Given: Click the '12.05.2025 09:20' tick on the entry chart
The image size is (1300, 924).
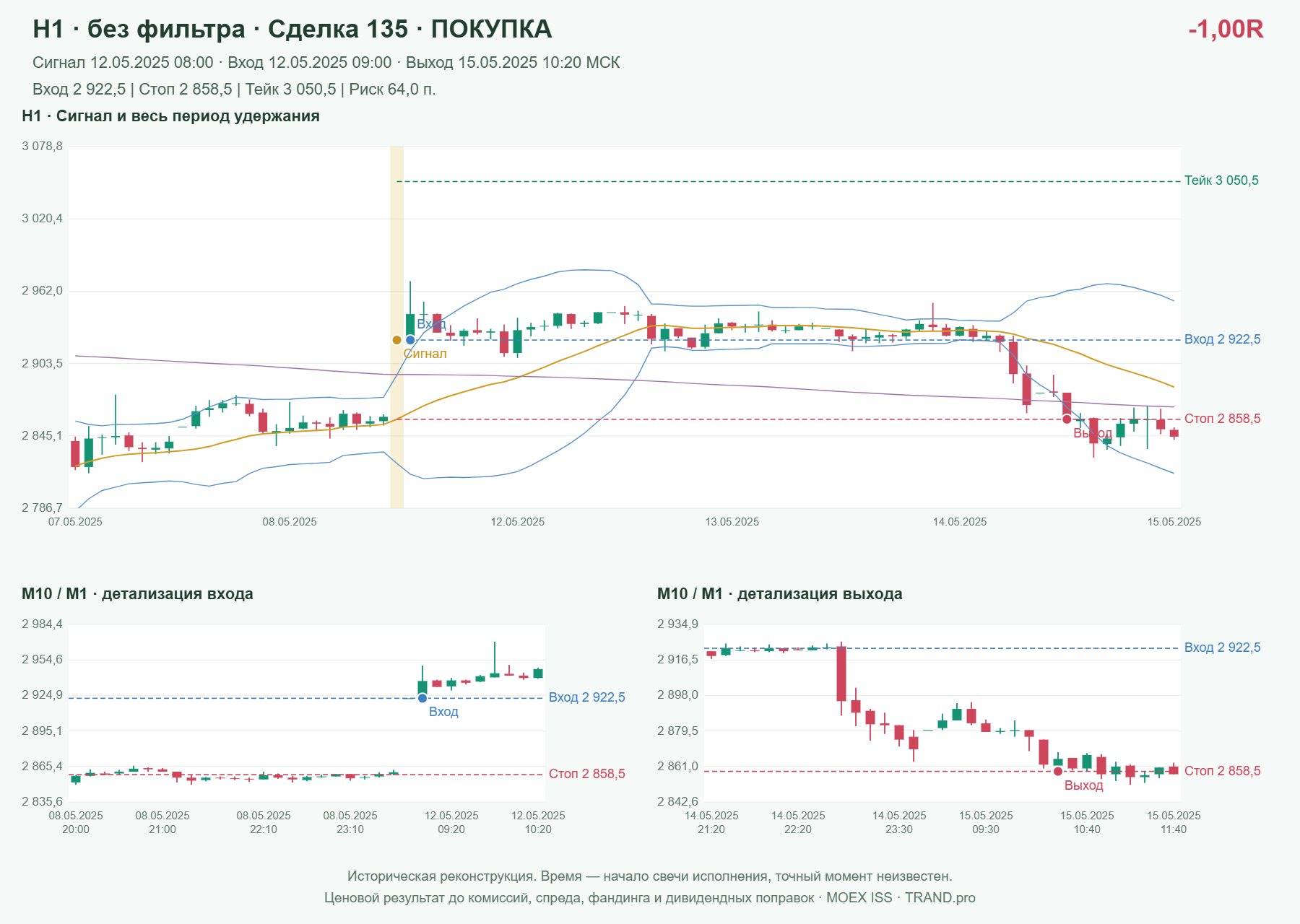Looking at the screenshot, I should point(451,822).
